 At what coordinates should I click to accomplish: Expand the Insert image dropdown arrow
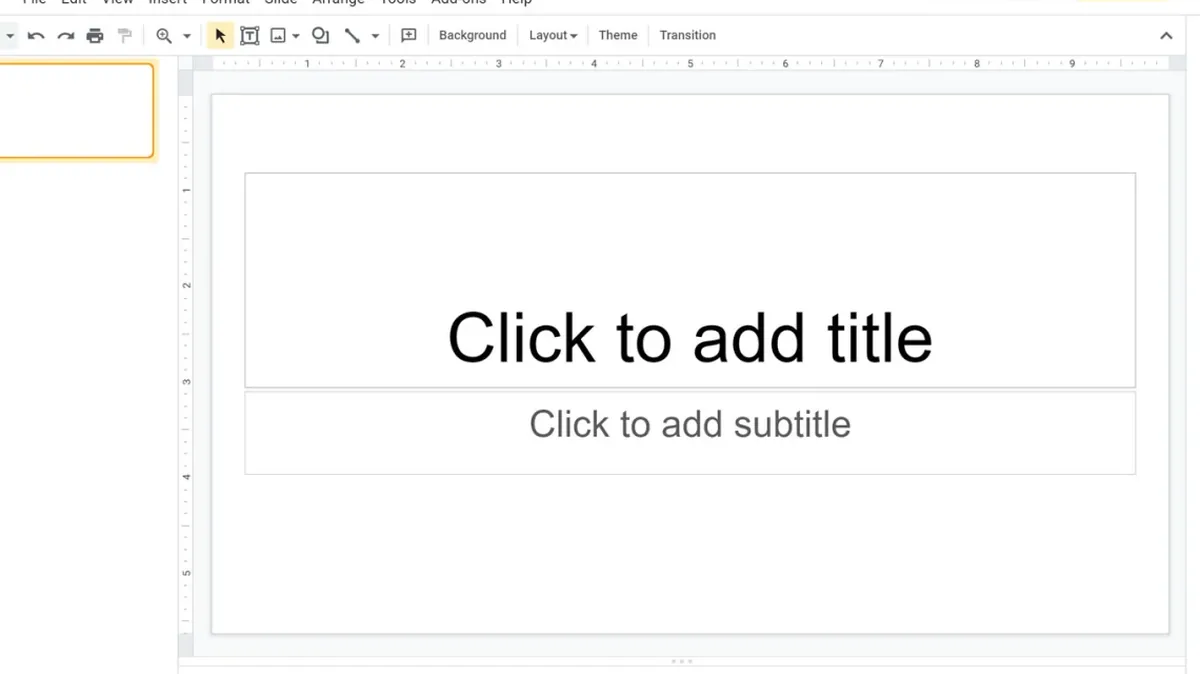[x=296, y=36]
